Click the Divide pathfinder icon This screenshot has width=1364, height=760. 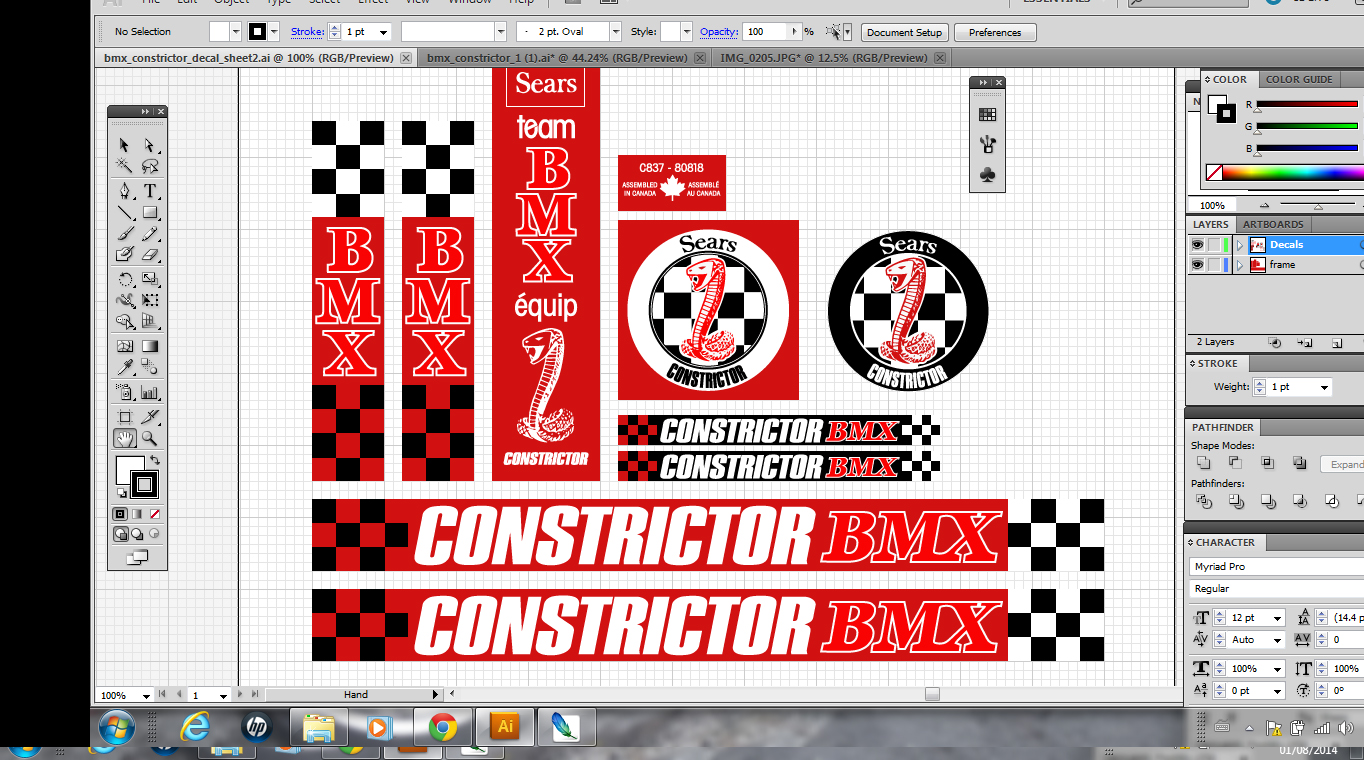[1204, 501]
